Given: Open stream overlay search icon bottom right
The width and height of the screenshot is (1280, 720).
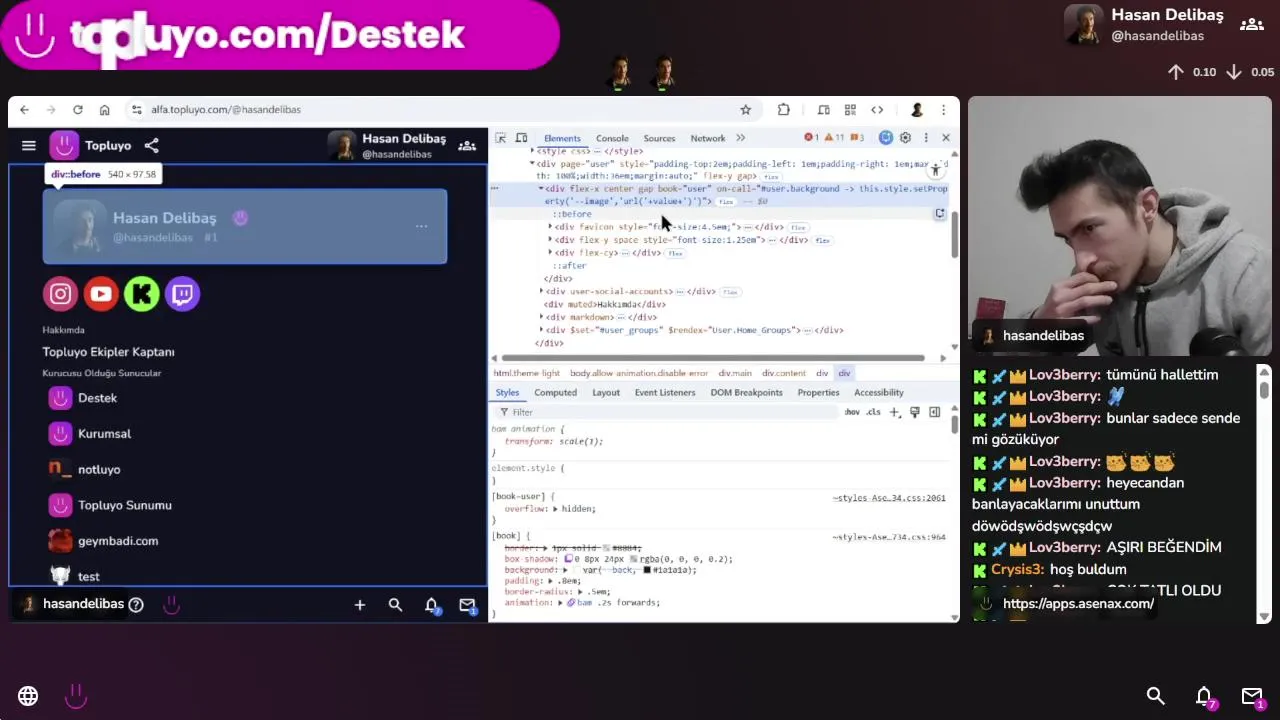Looking at the screenshot, I should click(1156, 696).
